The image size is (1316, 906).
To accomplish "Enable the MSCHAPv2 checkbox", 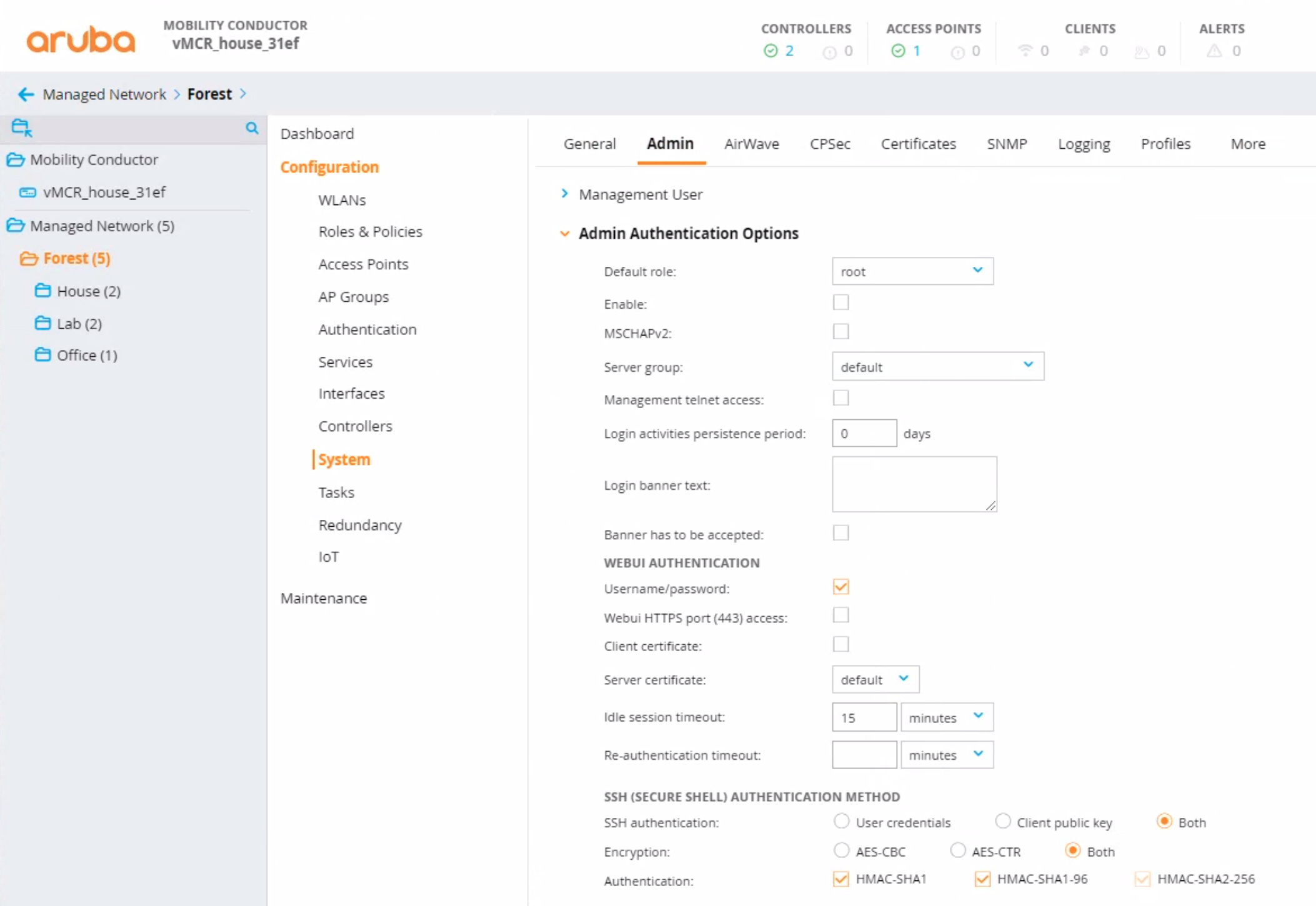I will pos(841,331).
